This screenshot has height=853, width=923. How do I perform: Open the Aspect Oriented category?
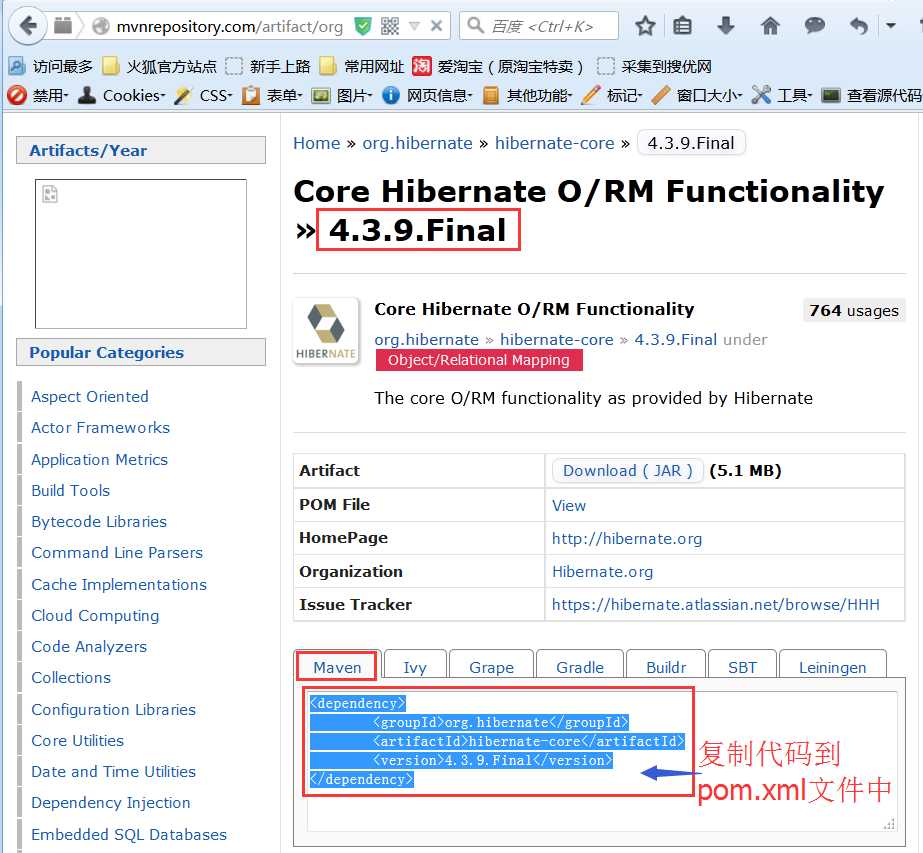[x=89, y=396]
